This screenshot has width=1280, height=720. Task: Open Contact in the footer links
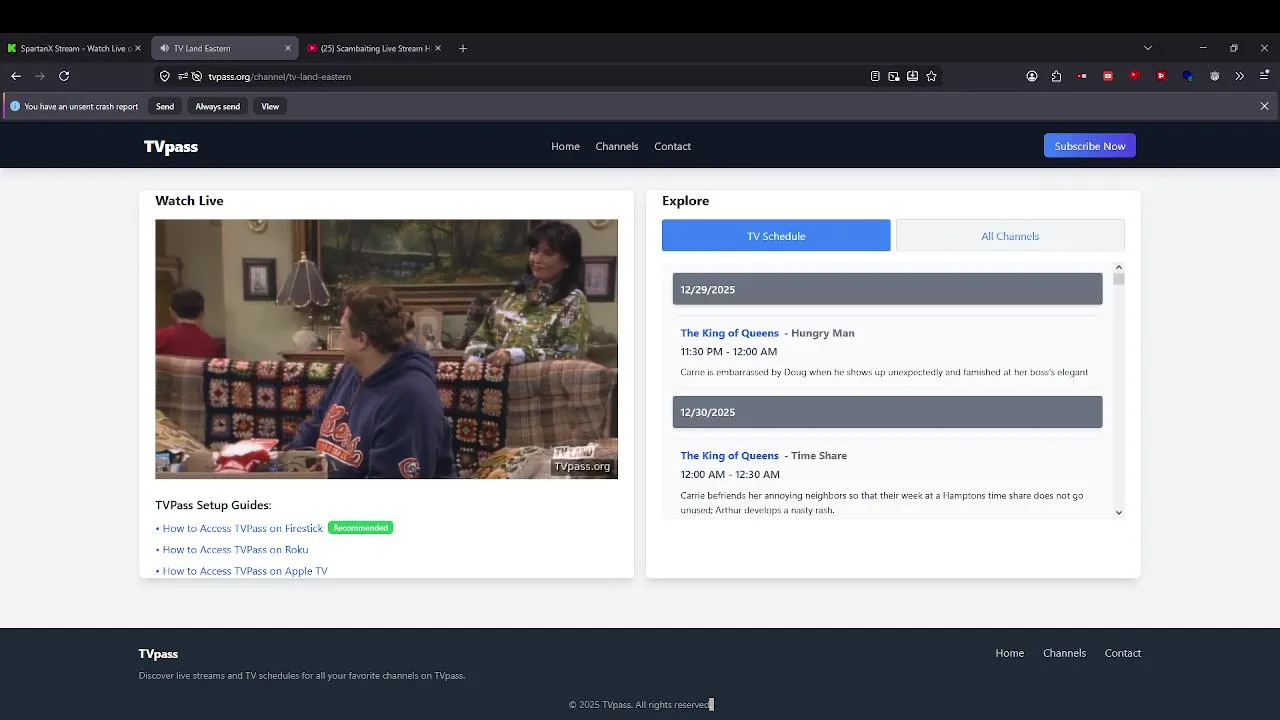pos(1123,653)
